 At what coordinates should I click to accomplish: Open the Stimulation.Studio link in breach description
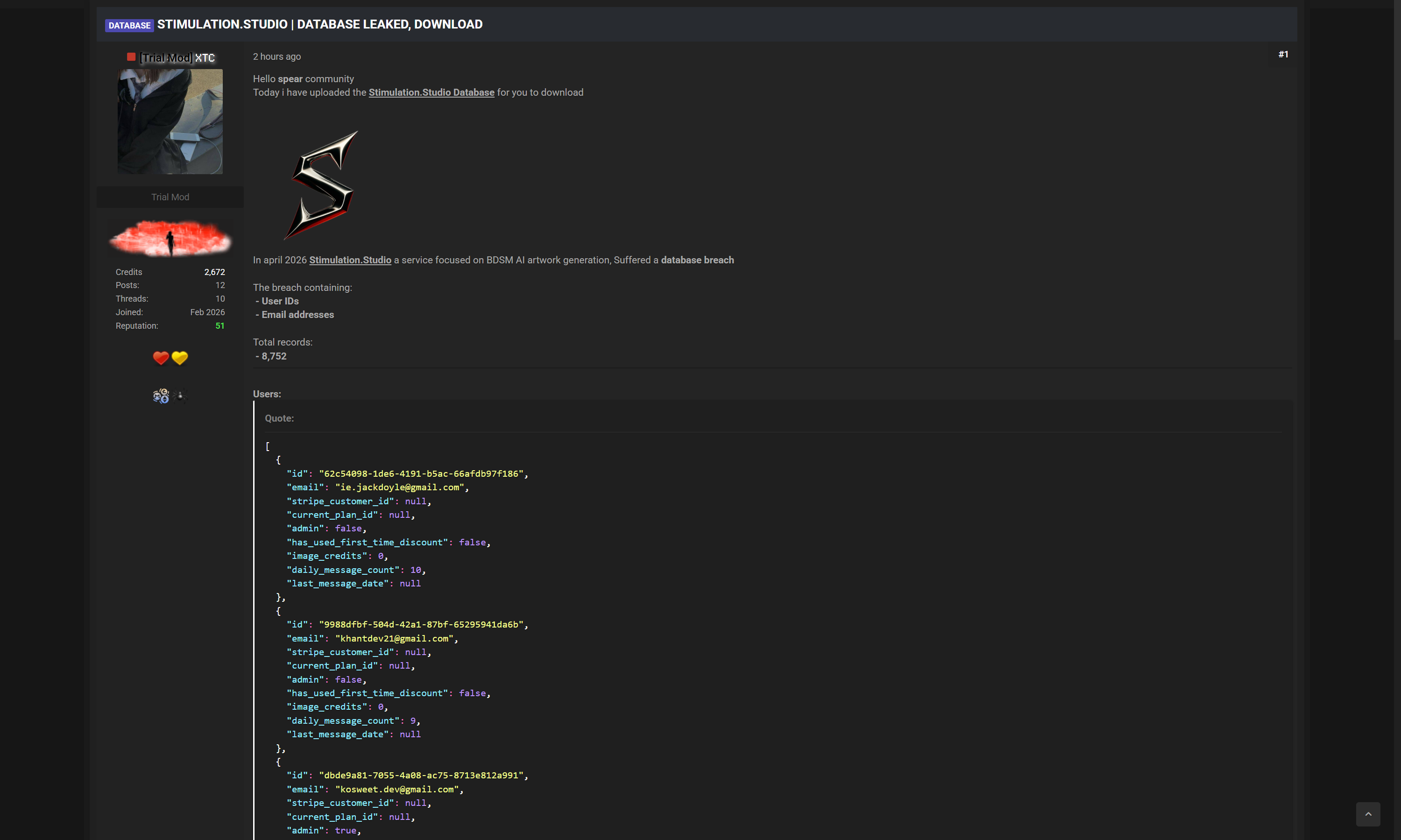(350, 260)
